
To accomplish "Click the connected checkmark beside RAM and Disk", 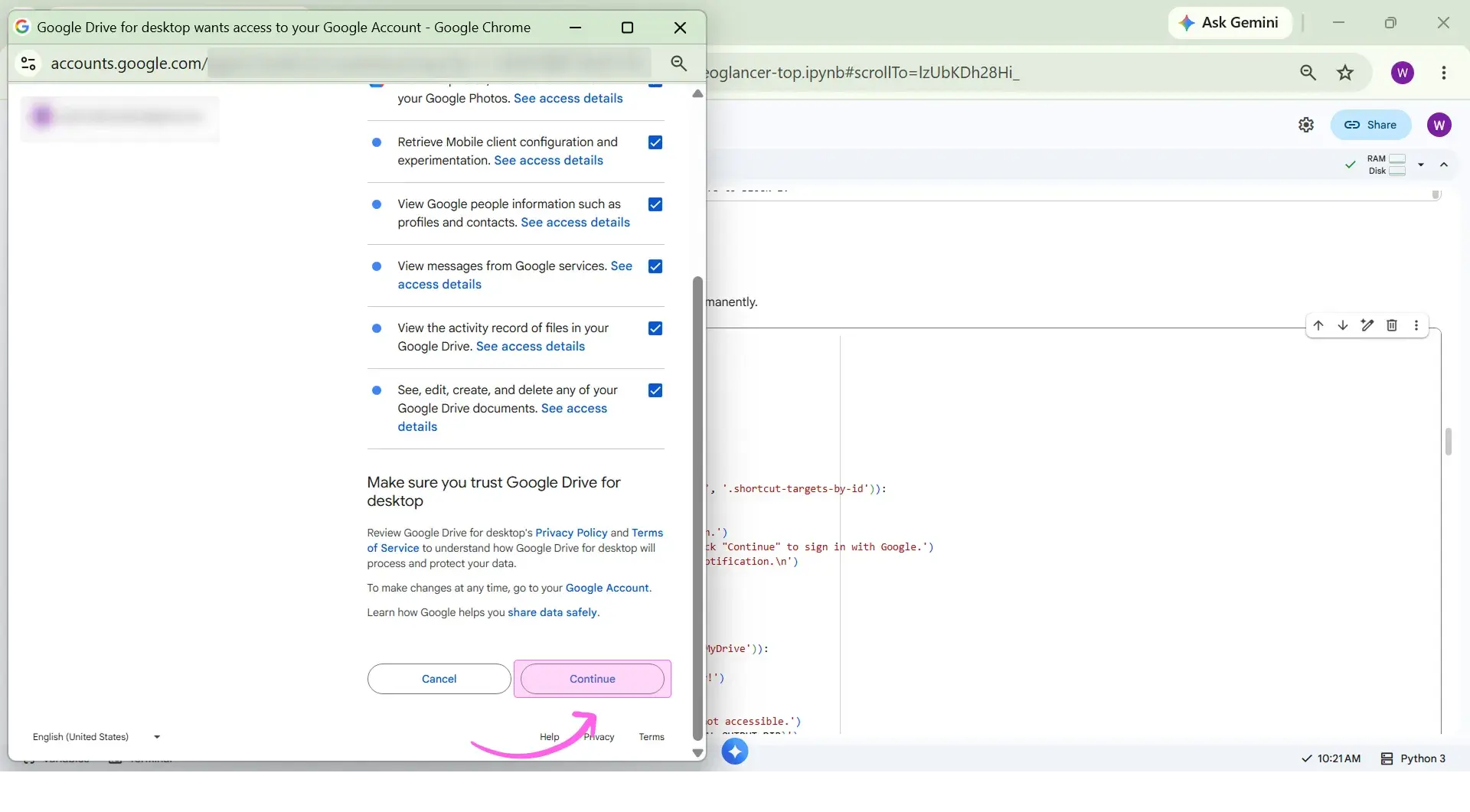I will (x=1351, y=165).
